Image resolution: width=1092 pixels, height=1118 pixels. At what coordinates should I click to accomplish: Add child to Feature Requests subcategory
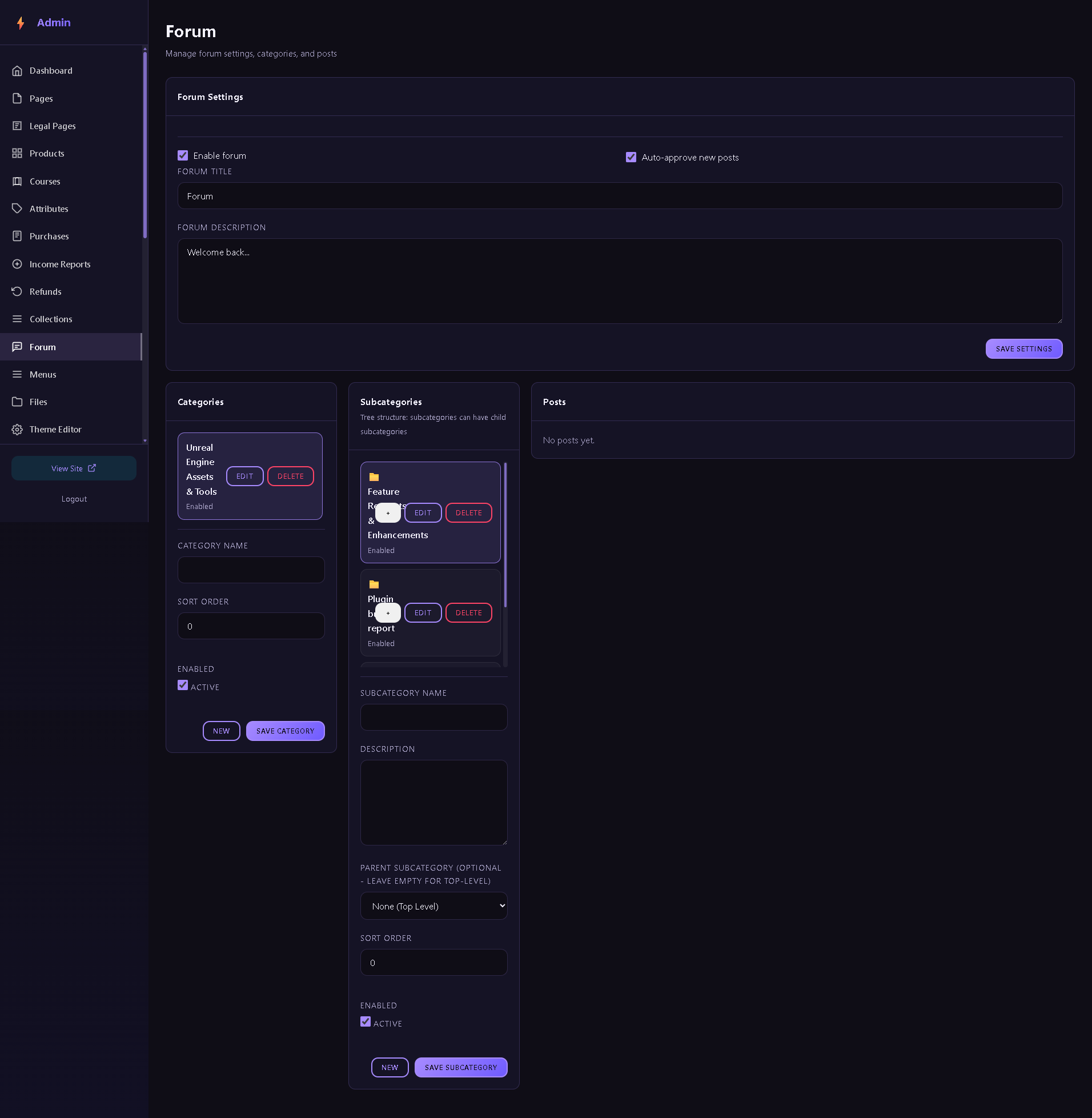388,513
